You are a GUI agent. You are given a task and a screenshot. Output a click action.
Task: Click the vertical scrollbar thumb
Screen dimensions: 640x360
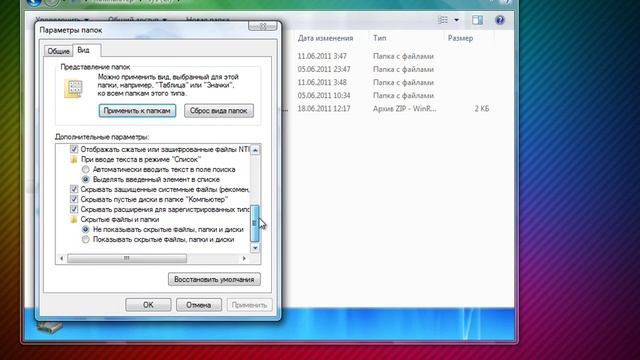point(255,223)
